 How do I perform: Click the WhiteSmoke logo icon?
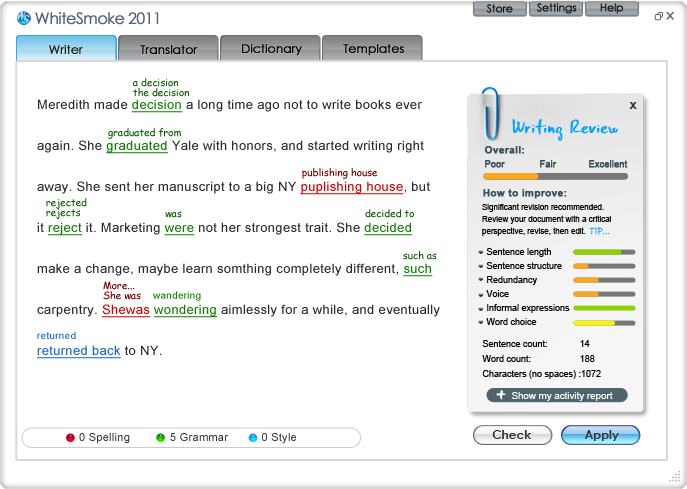click(x=24, y=18)
